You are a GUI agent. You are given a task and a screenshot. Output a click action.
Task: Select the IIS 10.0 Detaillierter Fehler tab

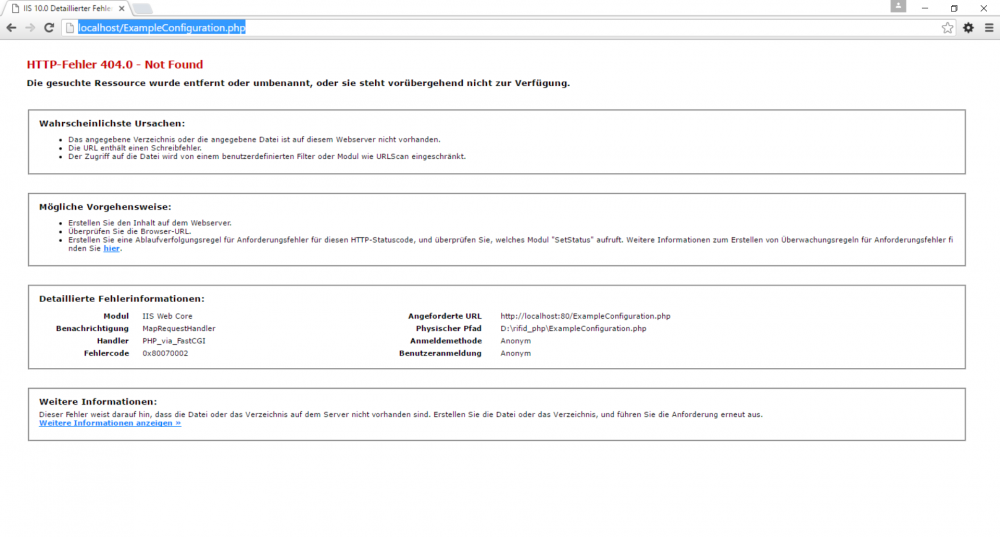coord(66,8)
